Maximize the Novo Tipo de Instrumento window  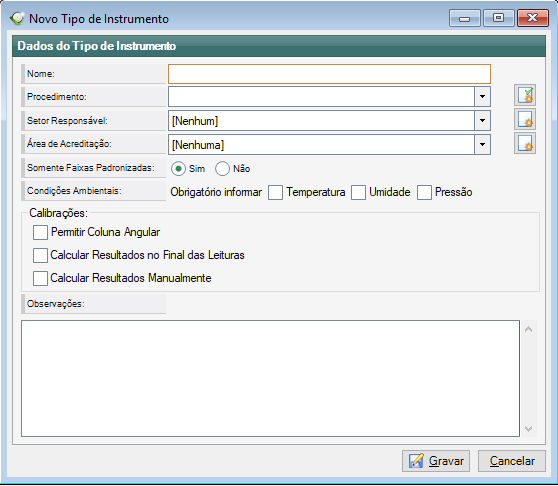click(499, 18)
